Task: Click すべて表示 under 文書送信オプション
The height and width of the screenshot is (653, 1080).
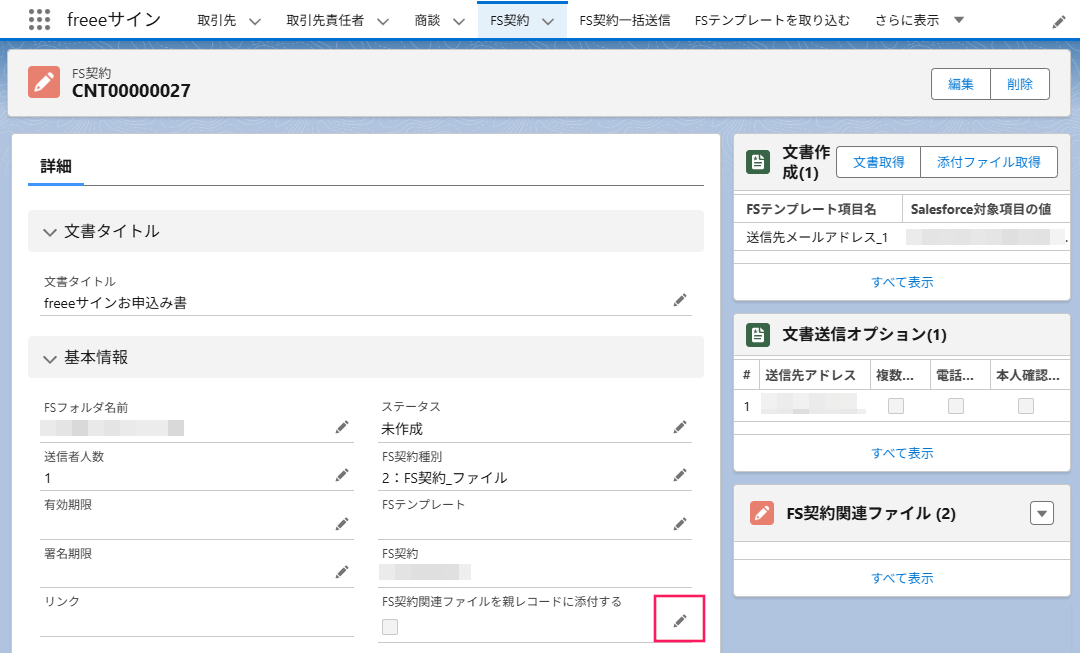Action: point(902,453)
